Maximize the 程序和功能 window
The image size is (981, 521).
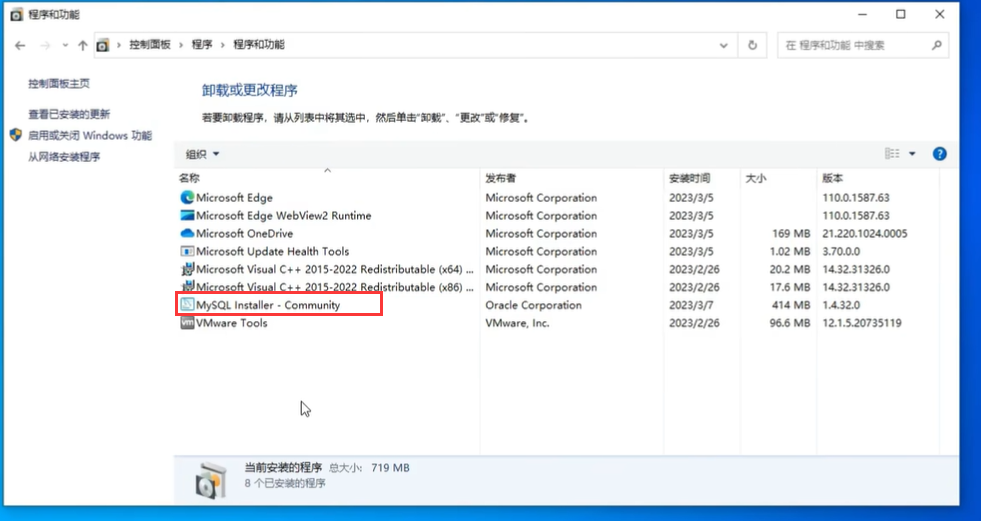pyautogui.click(x=900, y=14)
